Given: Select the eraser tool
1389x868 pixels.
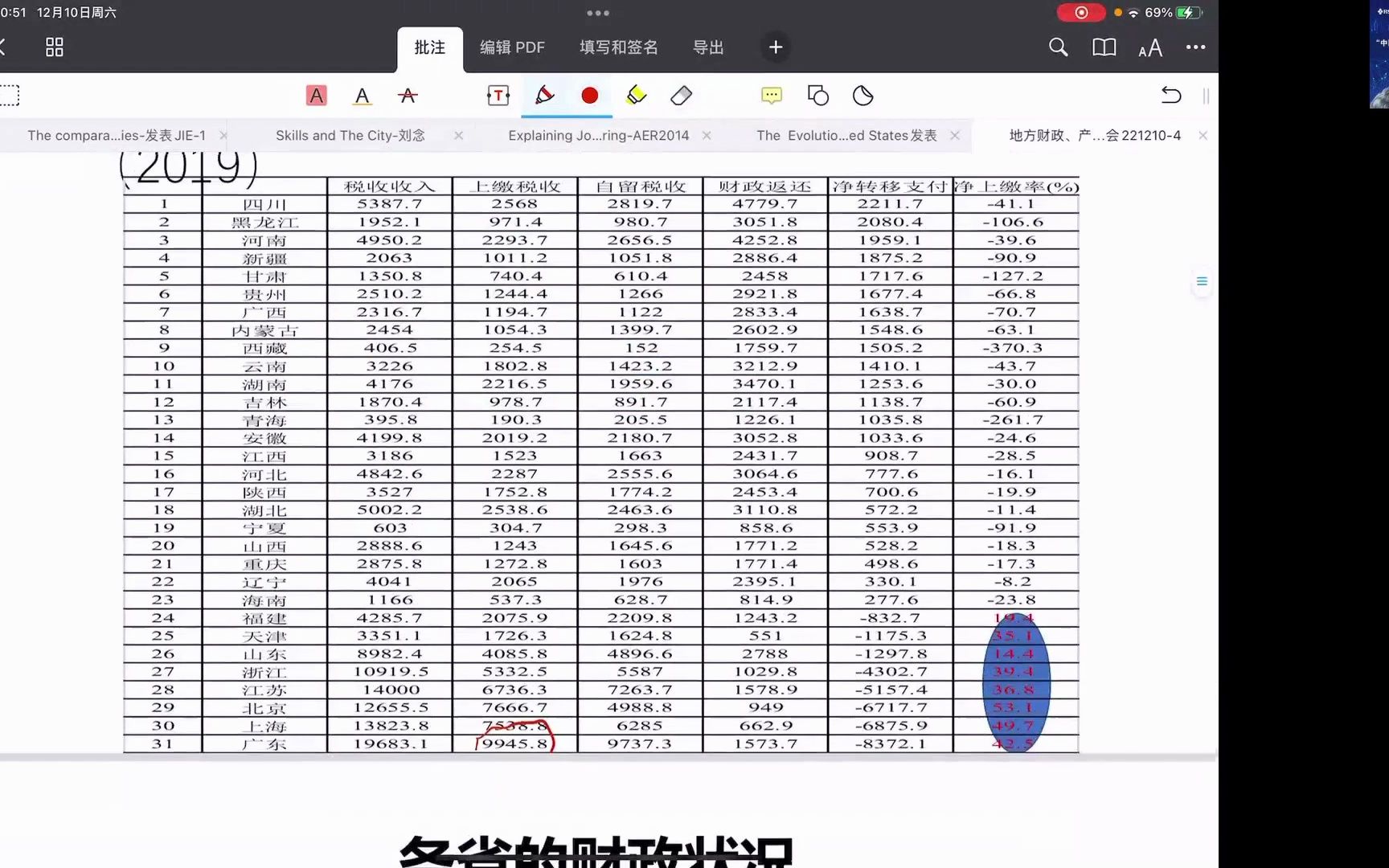Looking at the screenshot, I should coord(681,96).
